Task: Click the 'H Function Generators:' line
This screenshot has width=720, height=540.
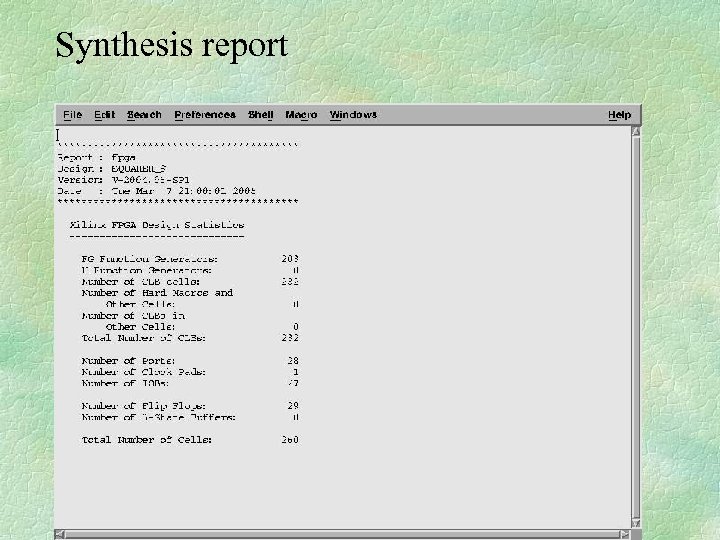Action: coord(190,270)
